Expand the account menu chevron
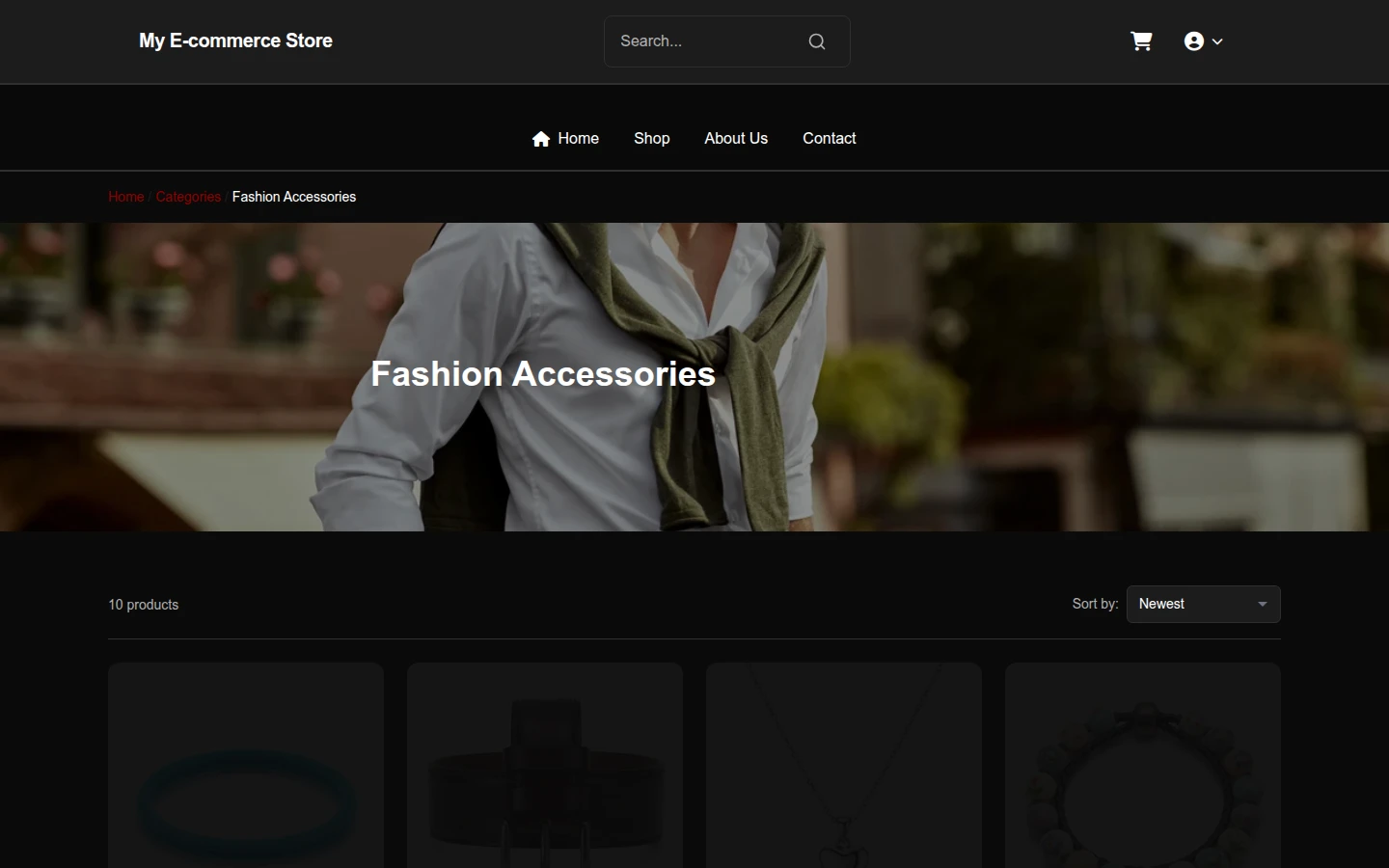This screenshot has width=1389, height=868. pos(1217,41)
